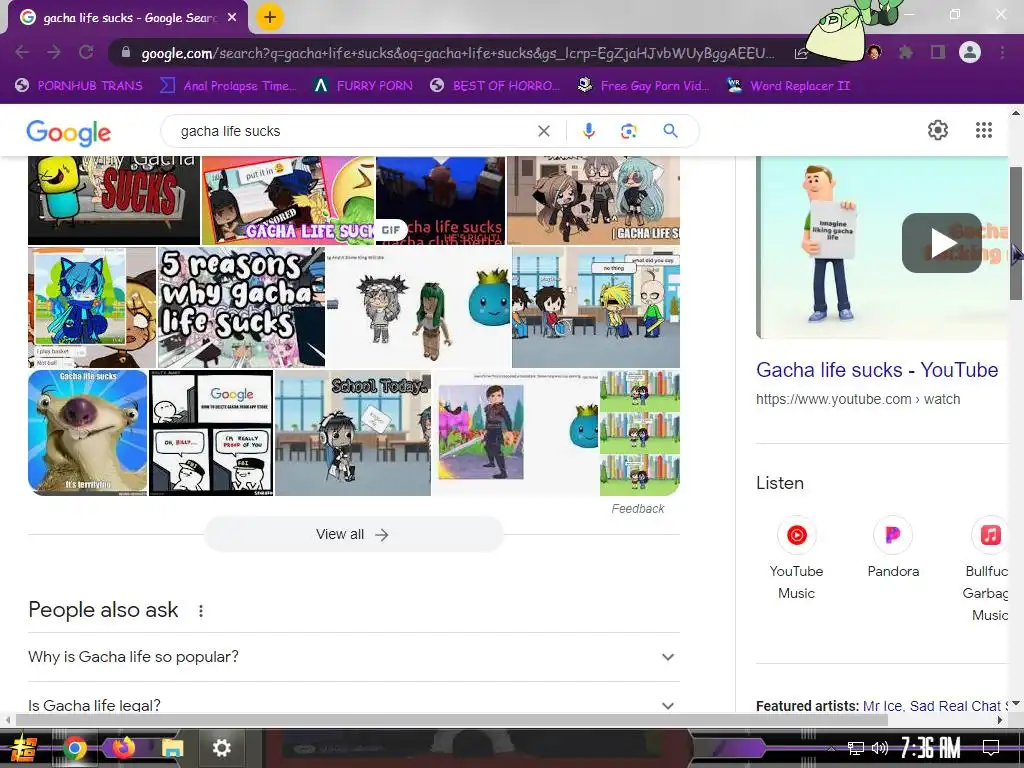Open the GIF-labeled image thumbnail

440,200
